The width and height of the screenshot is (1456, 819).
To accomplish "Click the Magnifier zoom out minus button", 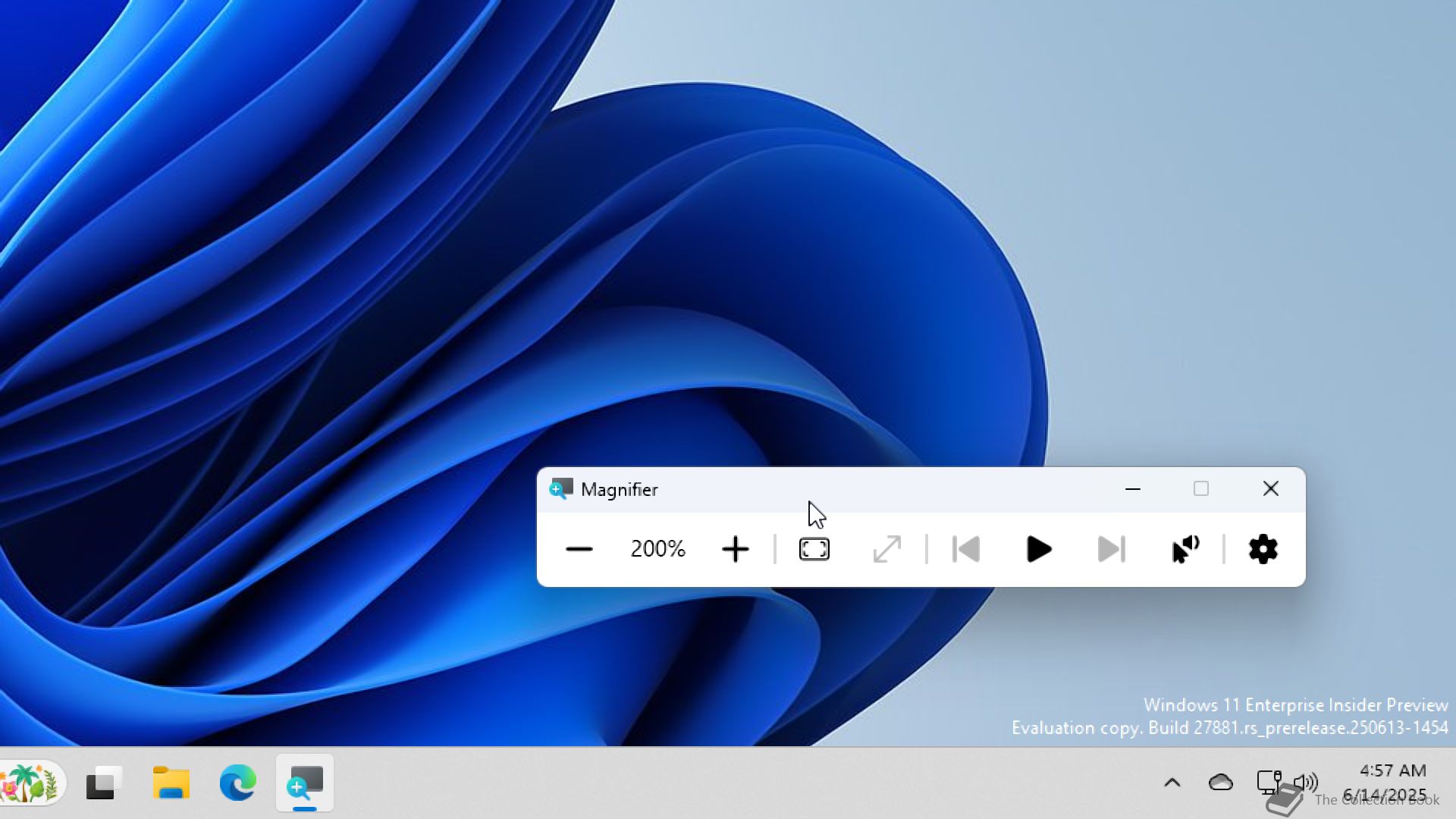I will 579,549.
